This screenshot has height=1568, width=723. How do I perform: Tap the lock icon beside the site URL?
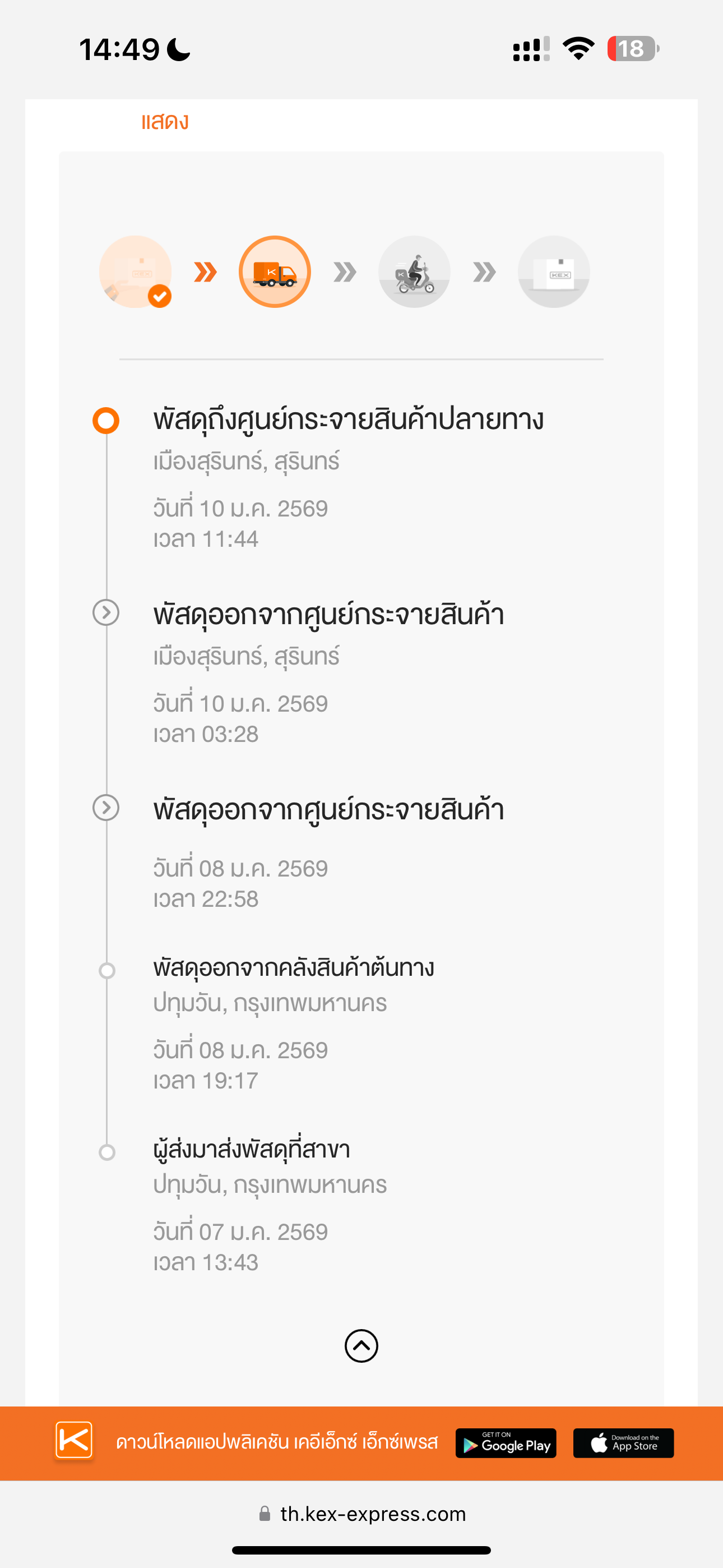(x=265, y=1513)
